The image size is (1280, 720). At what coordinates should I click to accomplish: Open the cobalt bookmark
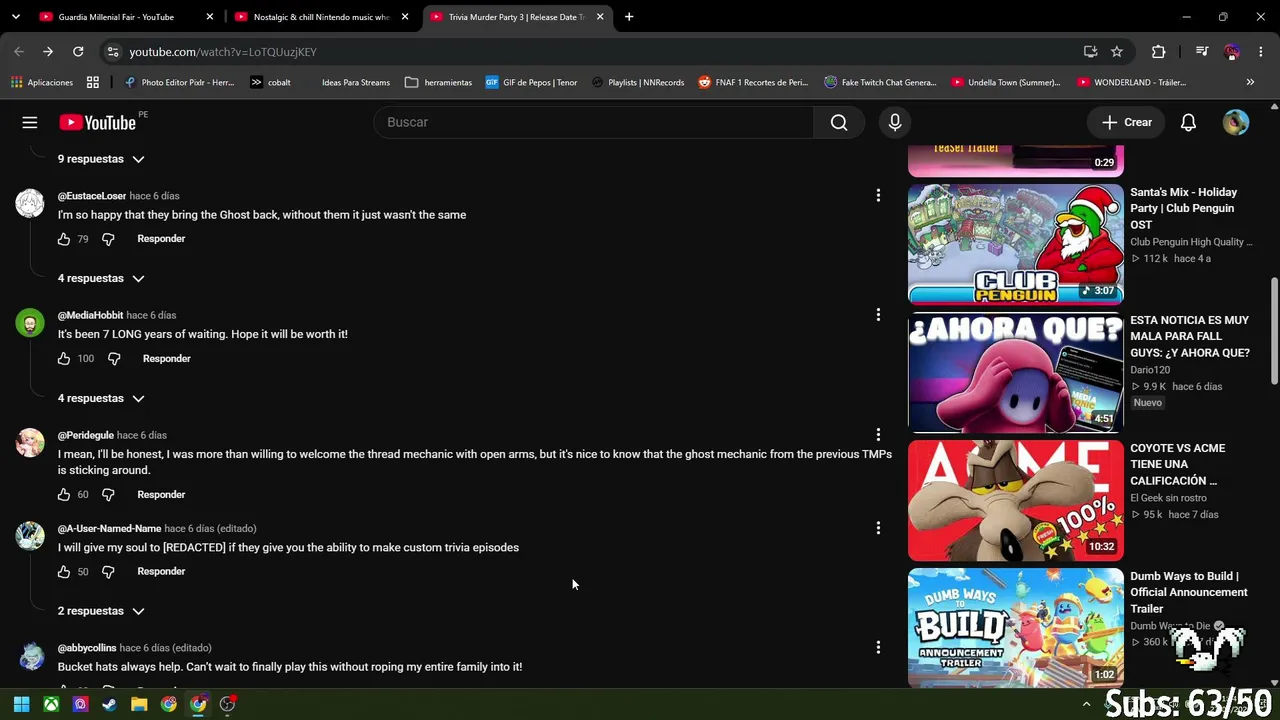[x=270, y=82]
